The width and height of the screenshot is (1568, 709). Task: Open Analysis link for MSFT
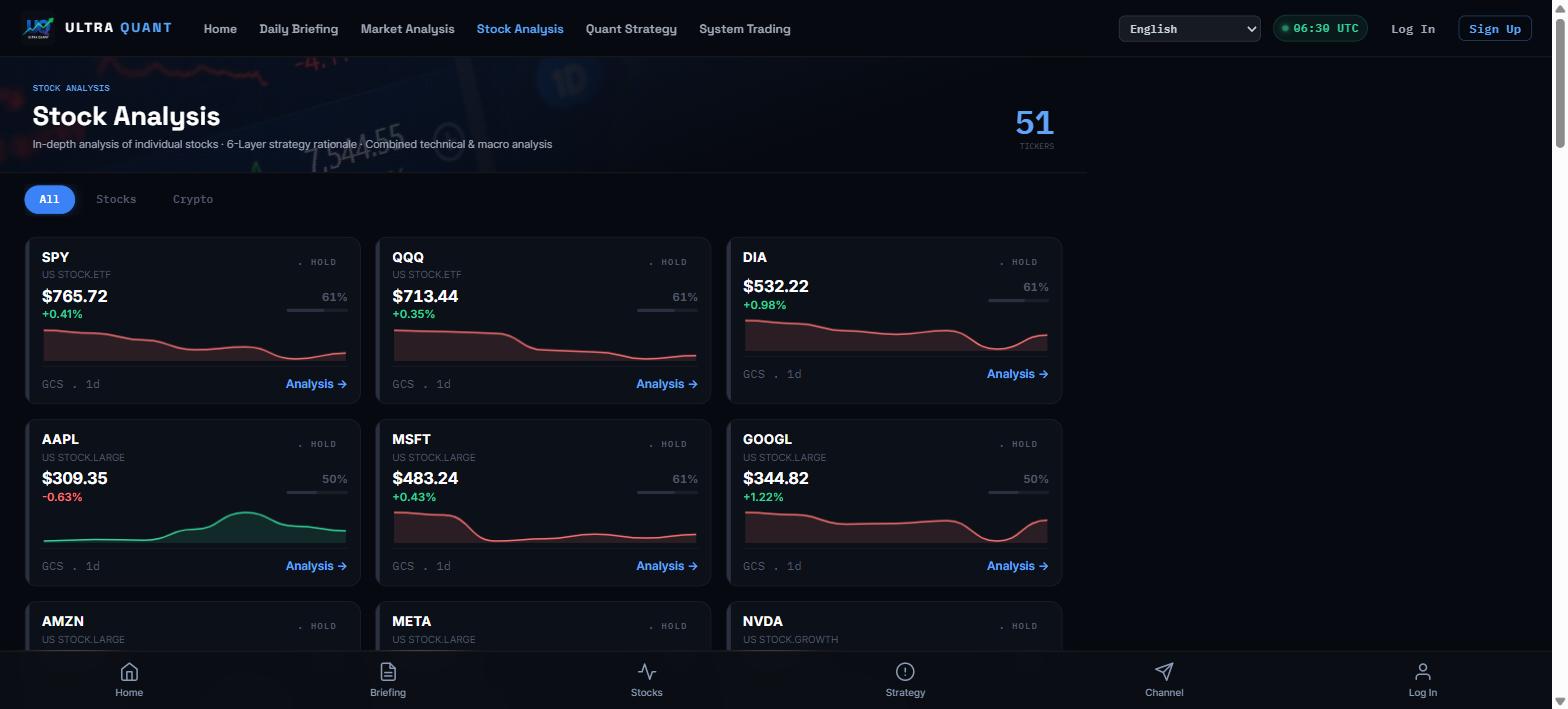667,566
